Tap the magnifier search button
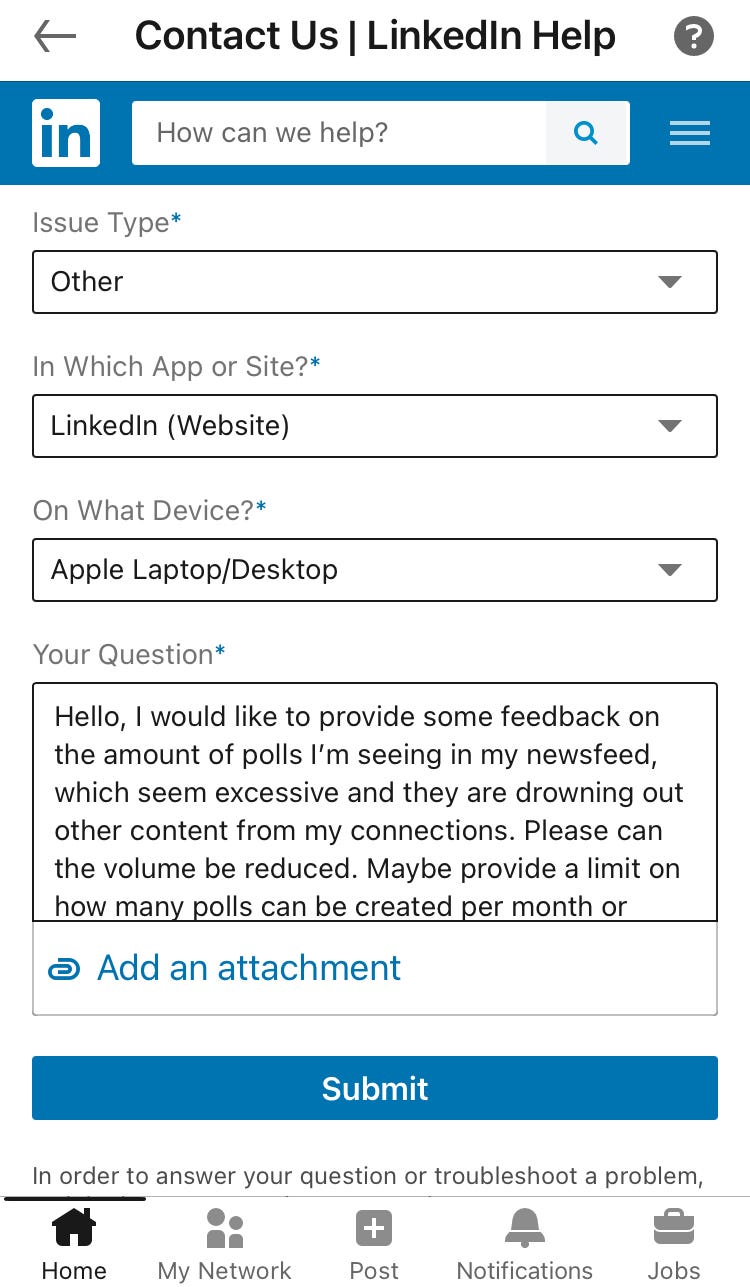This screenshot has height=1287, width=750. click(587, 133)
